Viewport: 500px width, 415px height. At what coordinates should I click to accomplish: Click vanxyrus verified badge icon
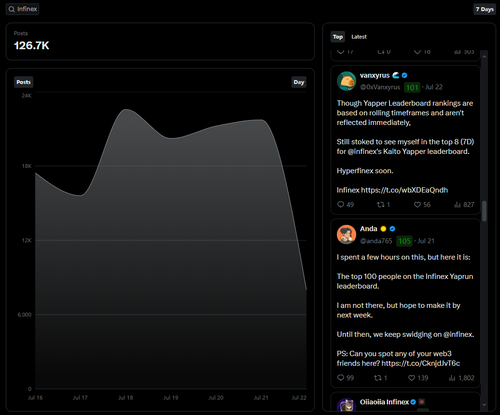[x=404, y=75]
